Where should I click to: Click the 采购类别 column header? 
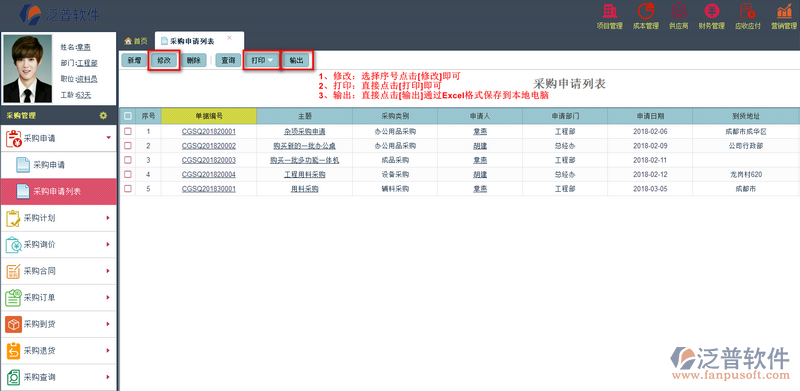(395, 116)
